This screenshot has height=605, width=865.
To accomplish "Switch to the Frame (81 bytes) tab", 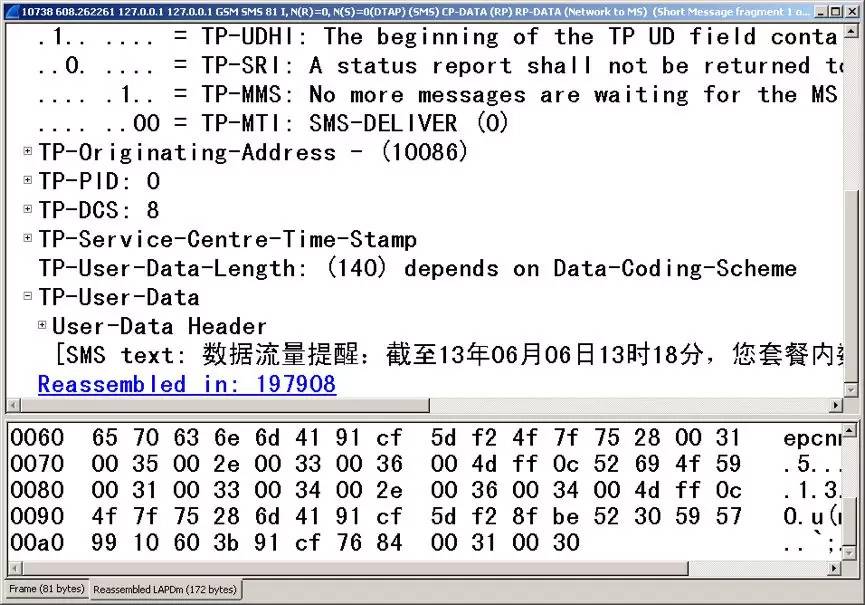I will [47, 590].
